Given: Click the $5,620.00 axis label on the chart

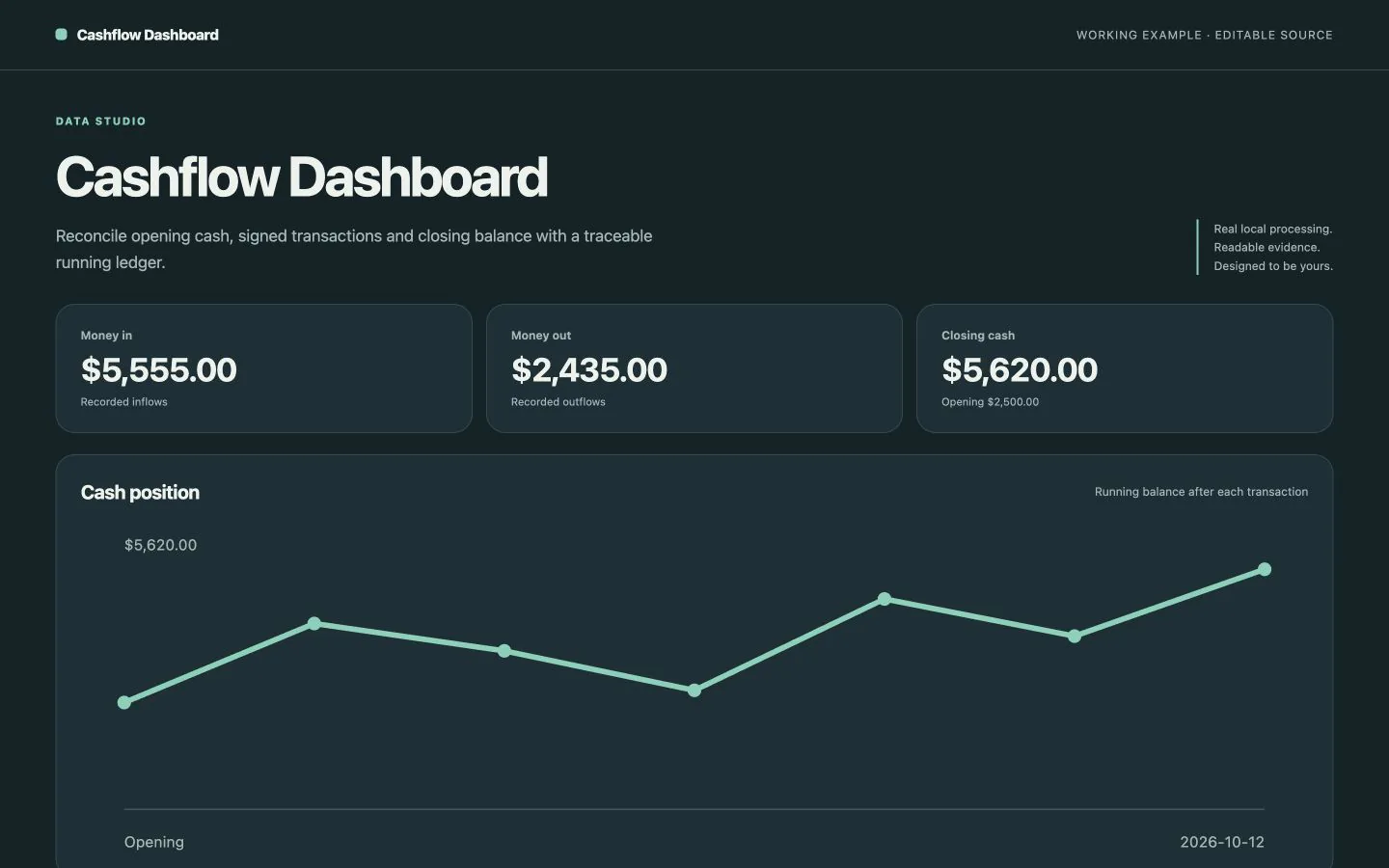Looking at the screenshot, I should pos(161,545).
